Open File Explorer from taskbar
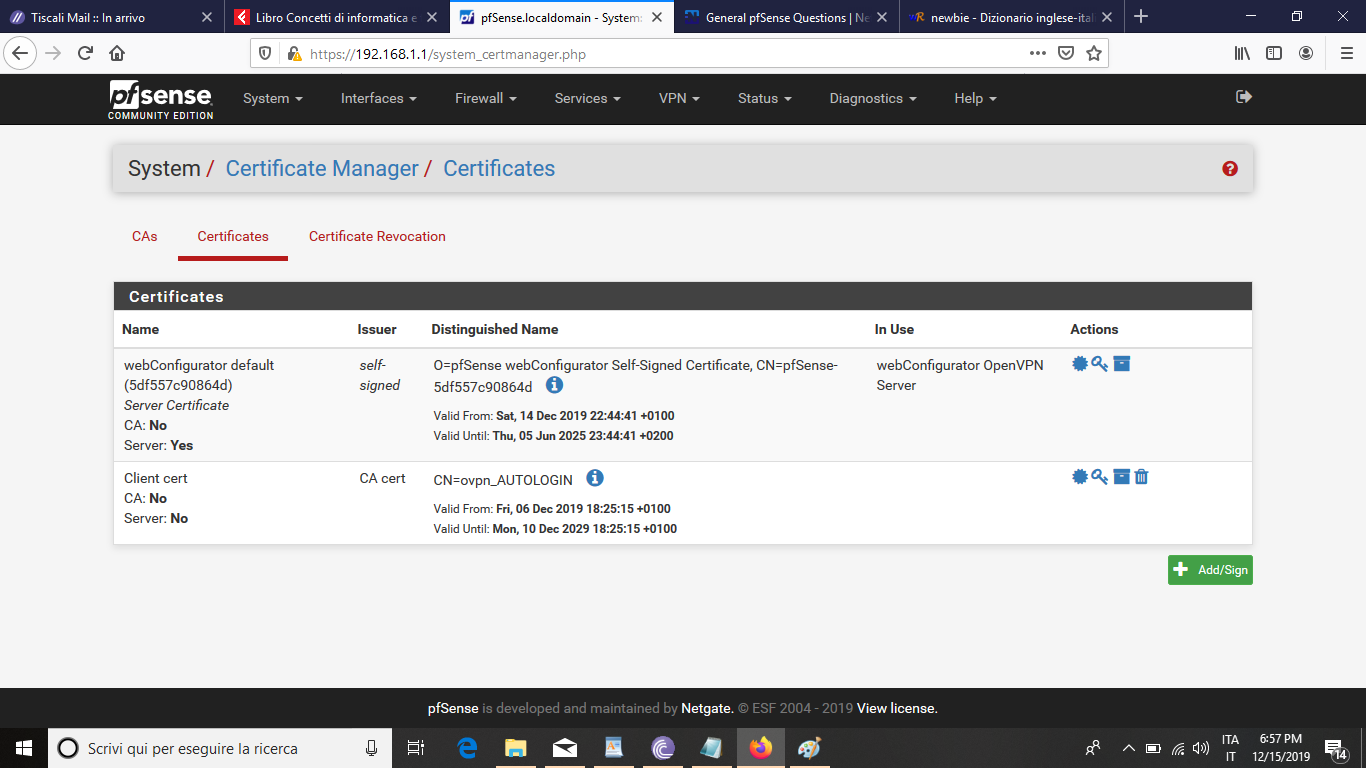The image size is (1366, 768). coord(515,748)
